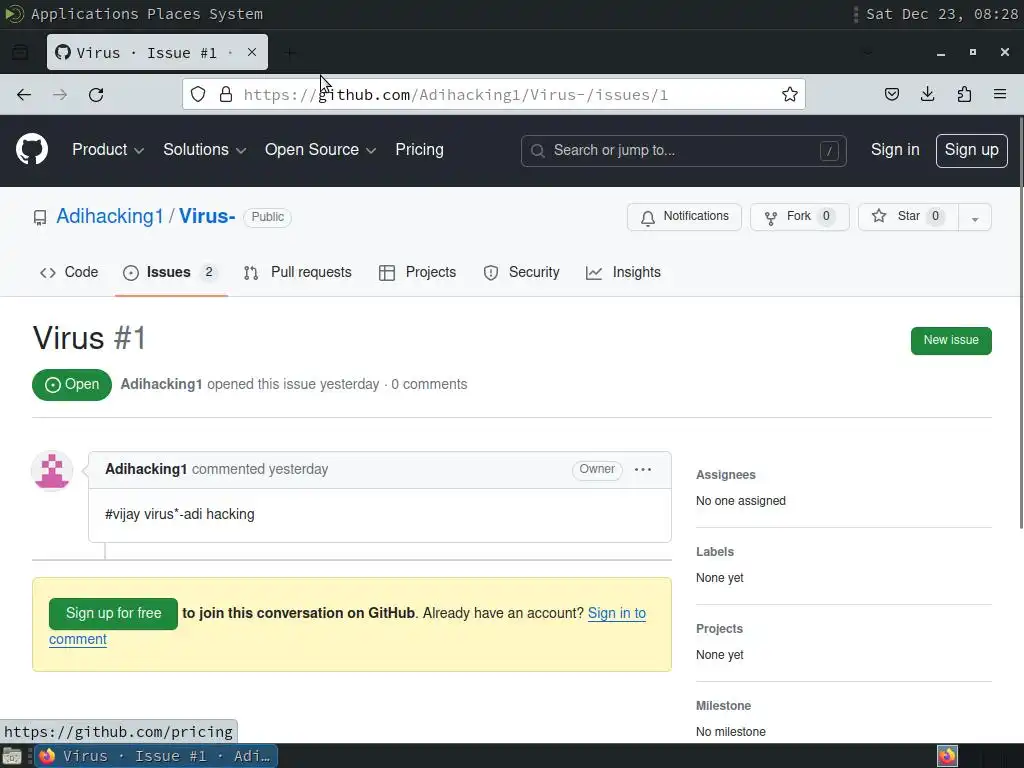The height and width of the screenshot is (768, 1024).
Task: Open the Pocket save icon
Action: click(891, 95)
